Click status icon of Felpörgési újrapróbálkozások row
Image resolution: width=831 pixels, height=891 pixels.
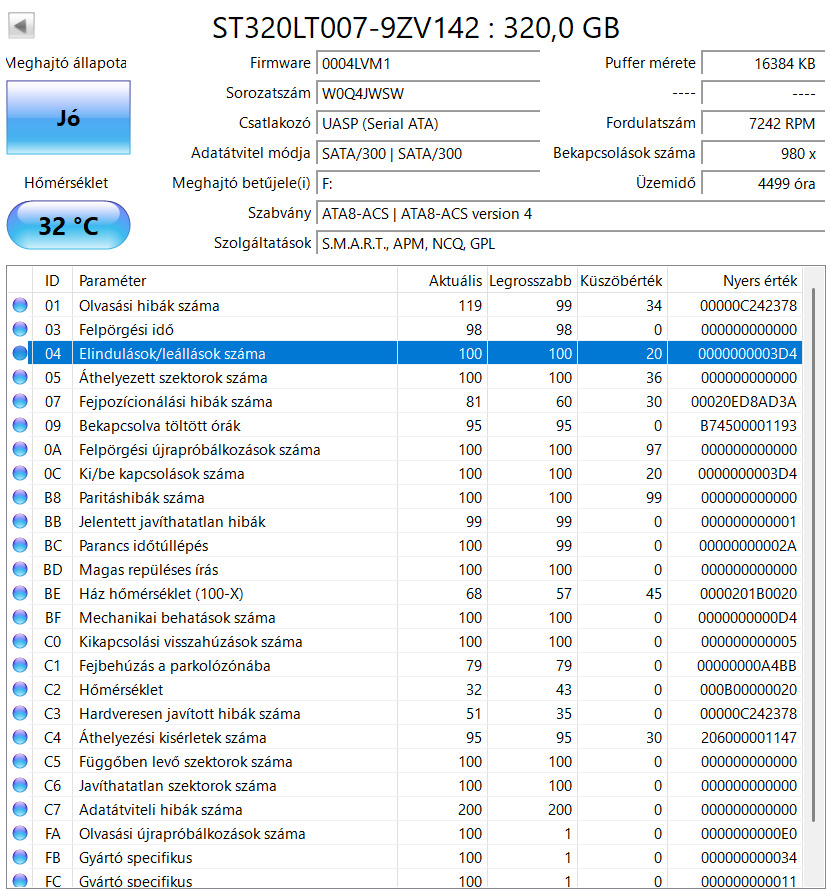click(x=20, y=449)
